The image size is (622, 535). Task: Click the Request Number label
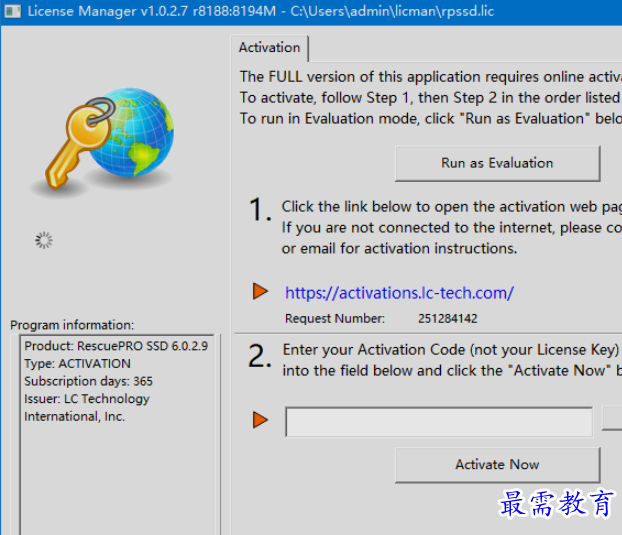pyautogui.click(x=335, y=318)
